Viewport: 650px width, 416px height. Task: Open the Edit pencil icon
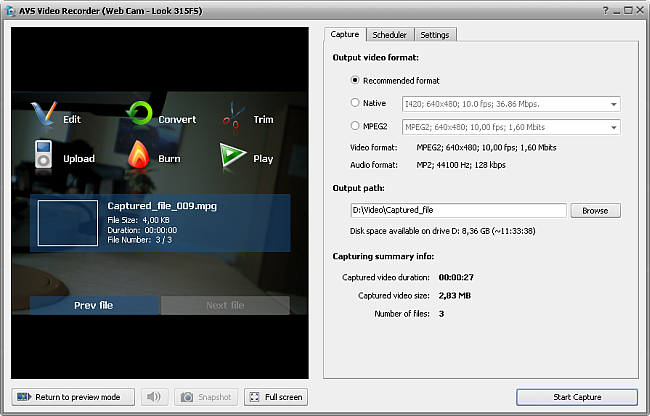44,114
